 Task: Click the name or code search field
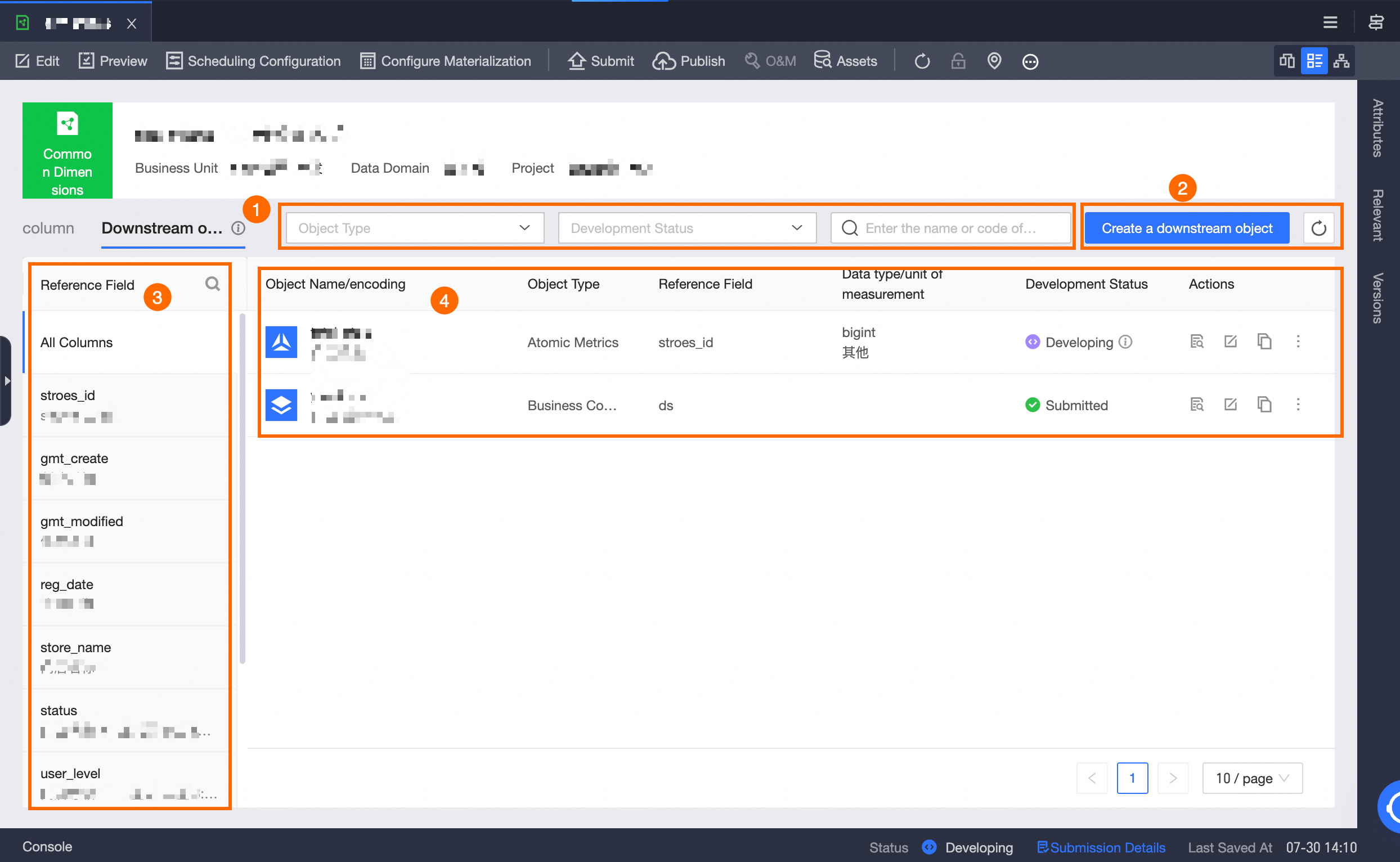pyautogui.click(x=950, y=228)
